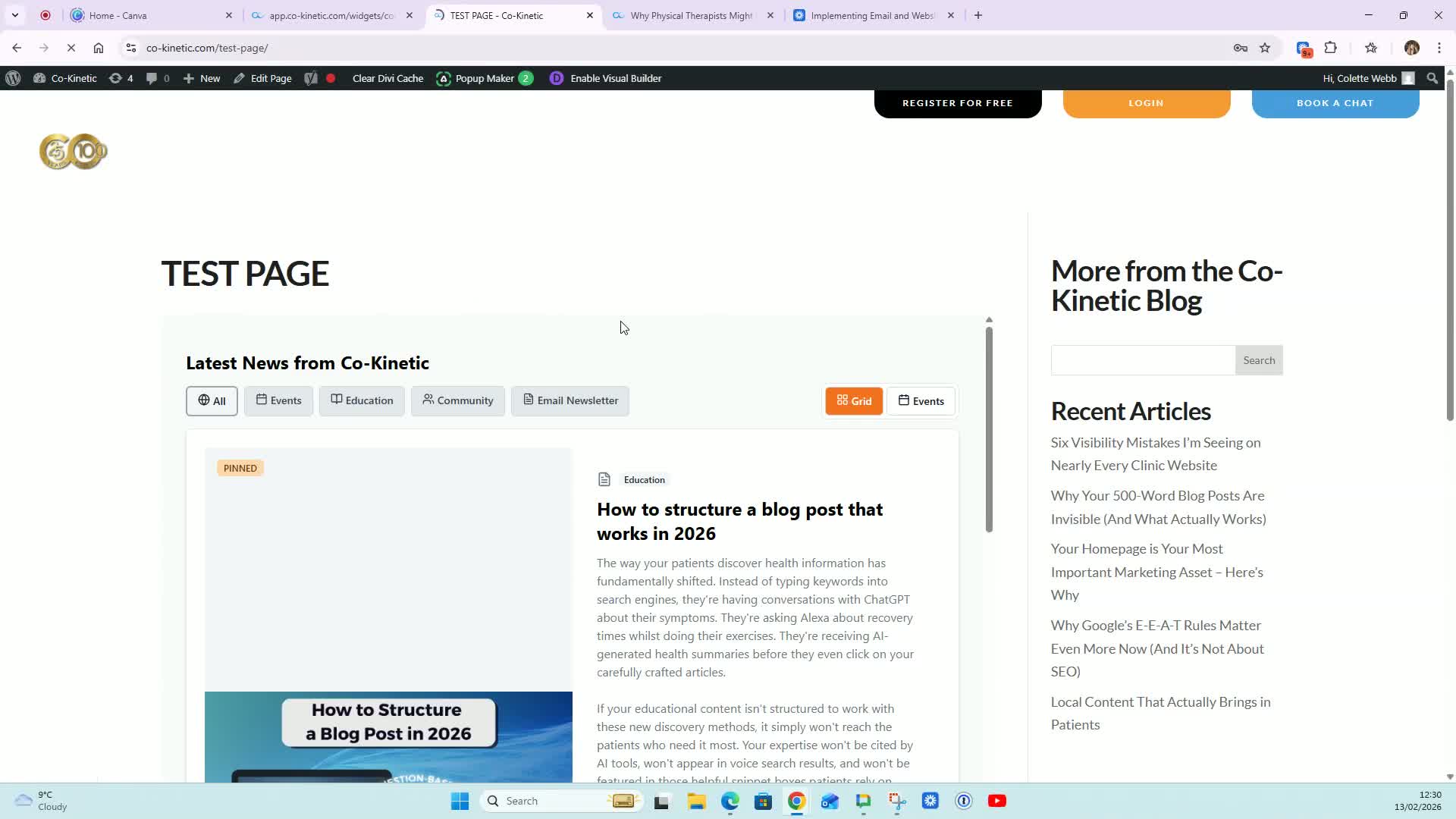The height and width of the screenshot is (819, 1456).
Task: Click the page vertical scrollbar thumb
Action: pyautogui.click(x=1450, y=250)
